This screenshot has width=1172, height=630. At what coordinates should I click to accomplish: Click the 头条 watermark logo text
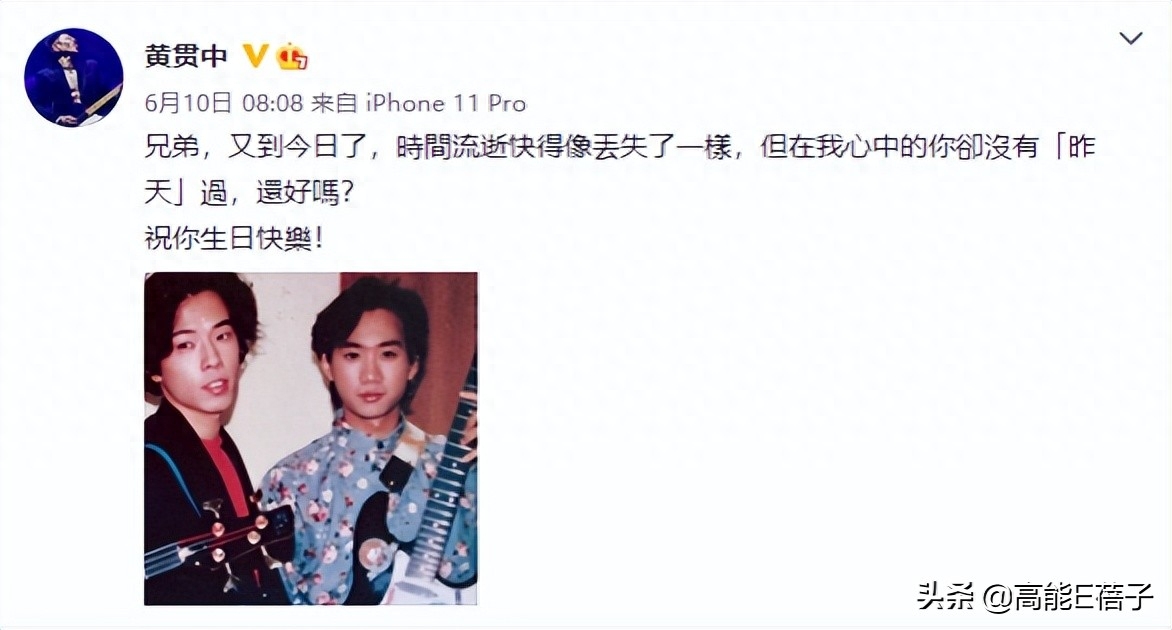(x=946, y=597)
